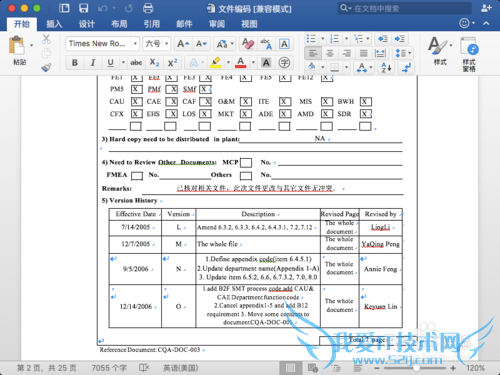
Task: Check the MCP box
Action: coord(246,163)
